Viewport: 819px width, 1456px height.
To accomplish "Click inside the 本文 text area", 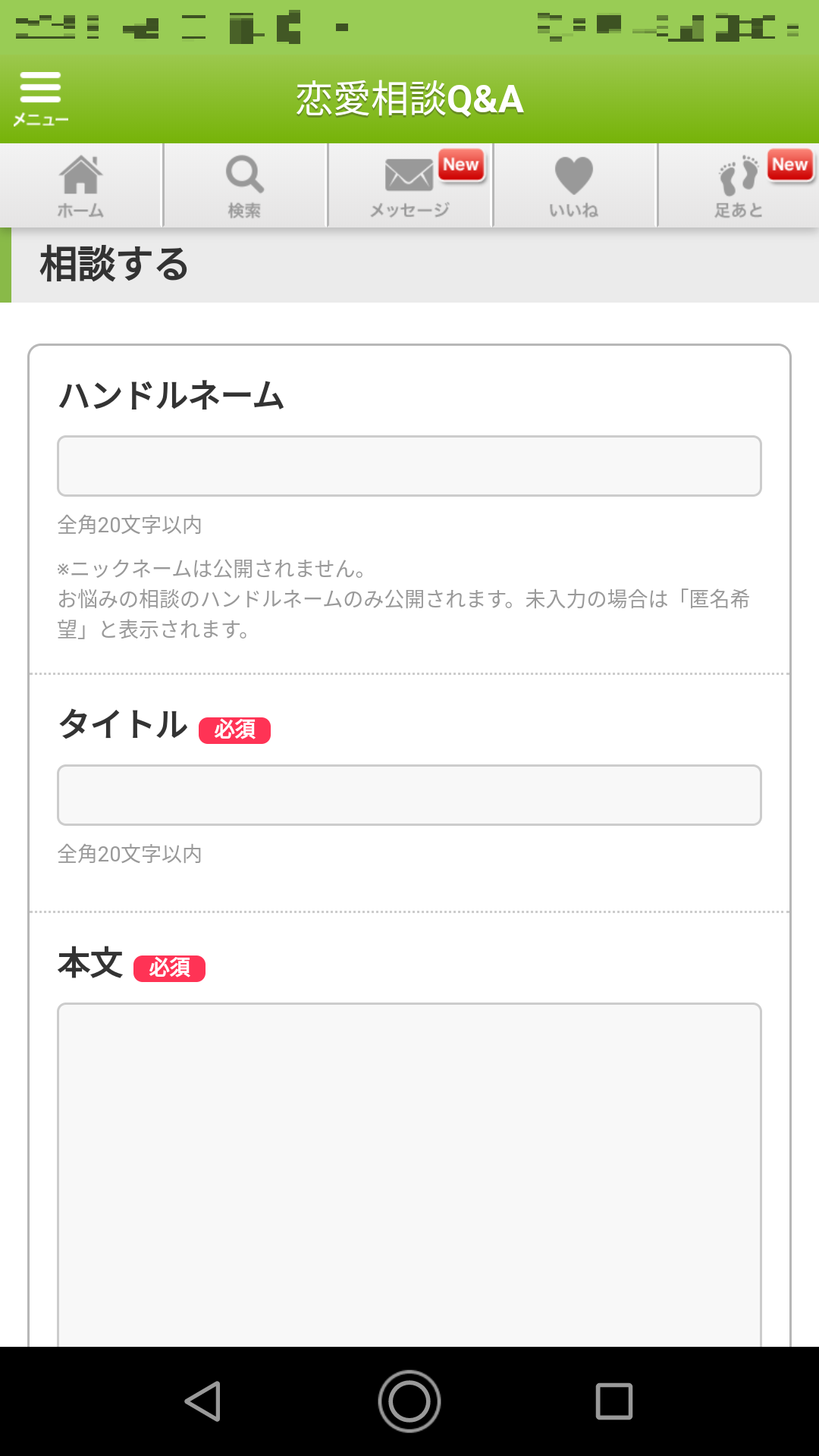I will [x=409, y=1174].
